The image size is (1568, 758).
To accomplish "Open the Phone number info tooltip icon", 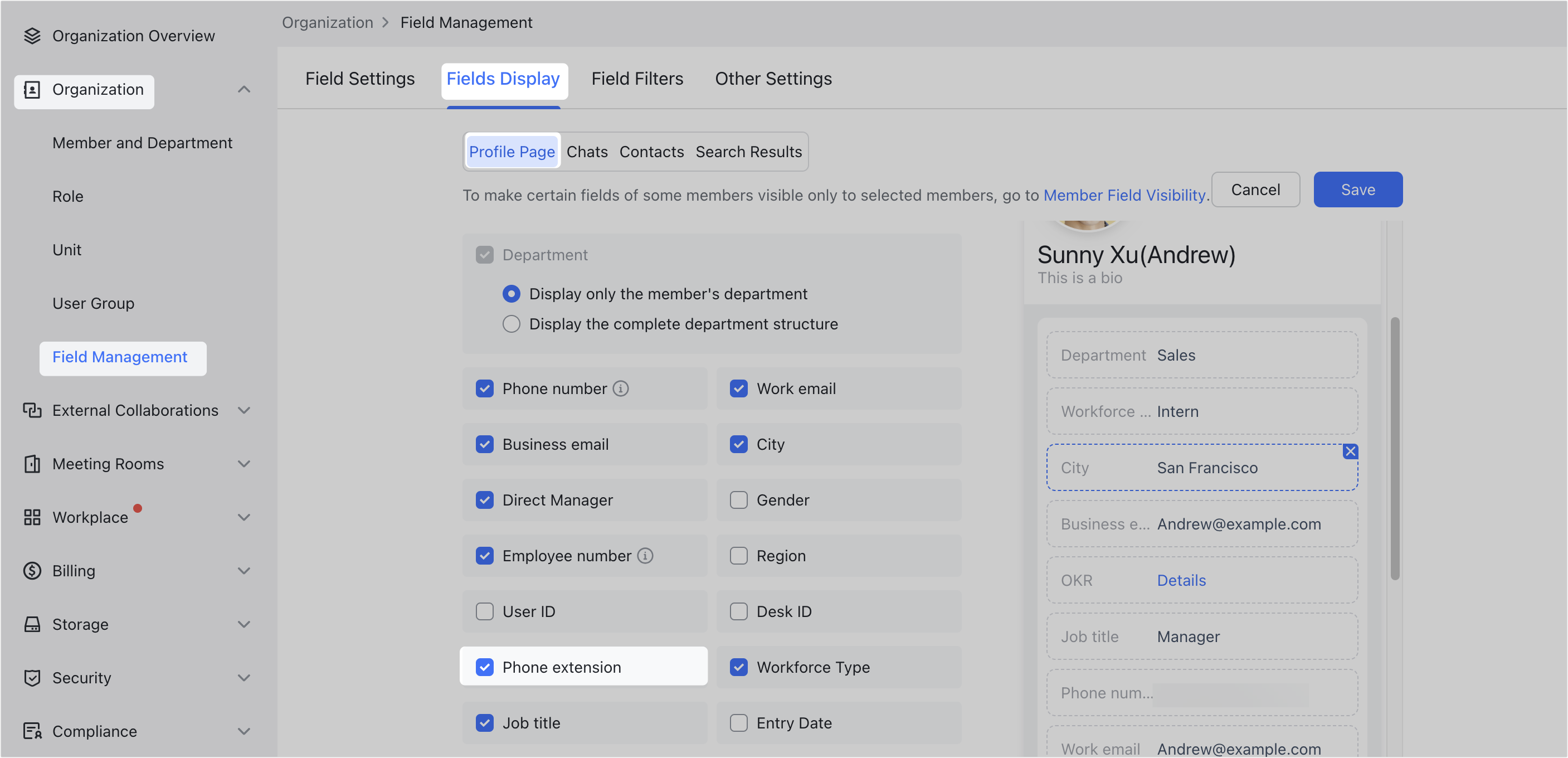I will tap(621, 388).
